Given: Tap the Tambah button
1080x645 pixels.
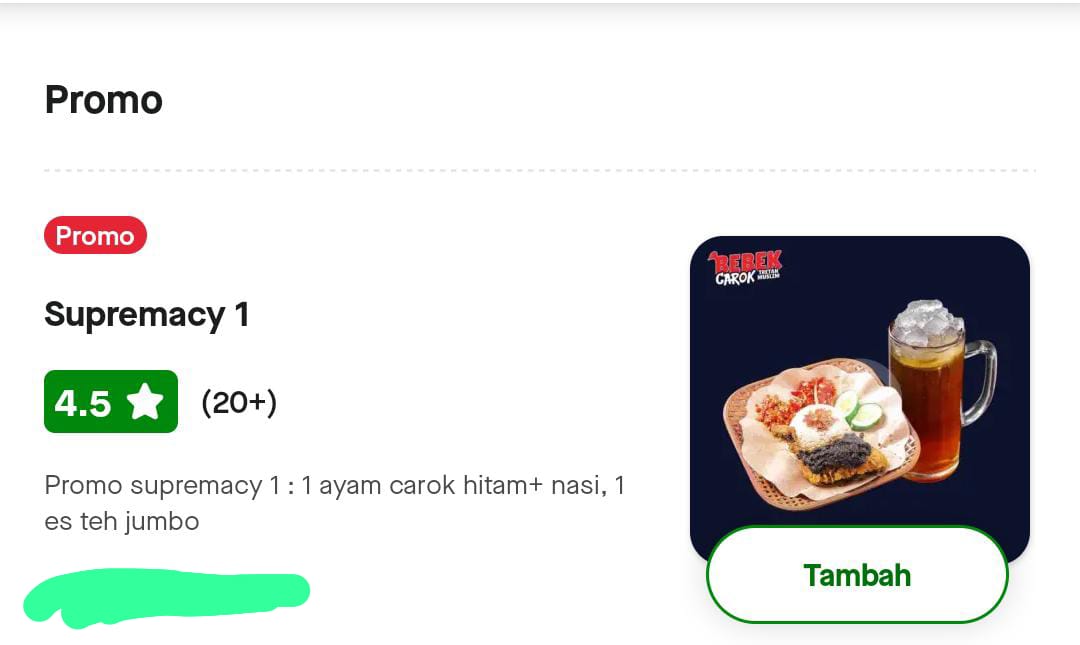Looking at the screenshot, I should pos(857,575).
